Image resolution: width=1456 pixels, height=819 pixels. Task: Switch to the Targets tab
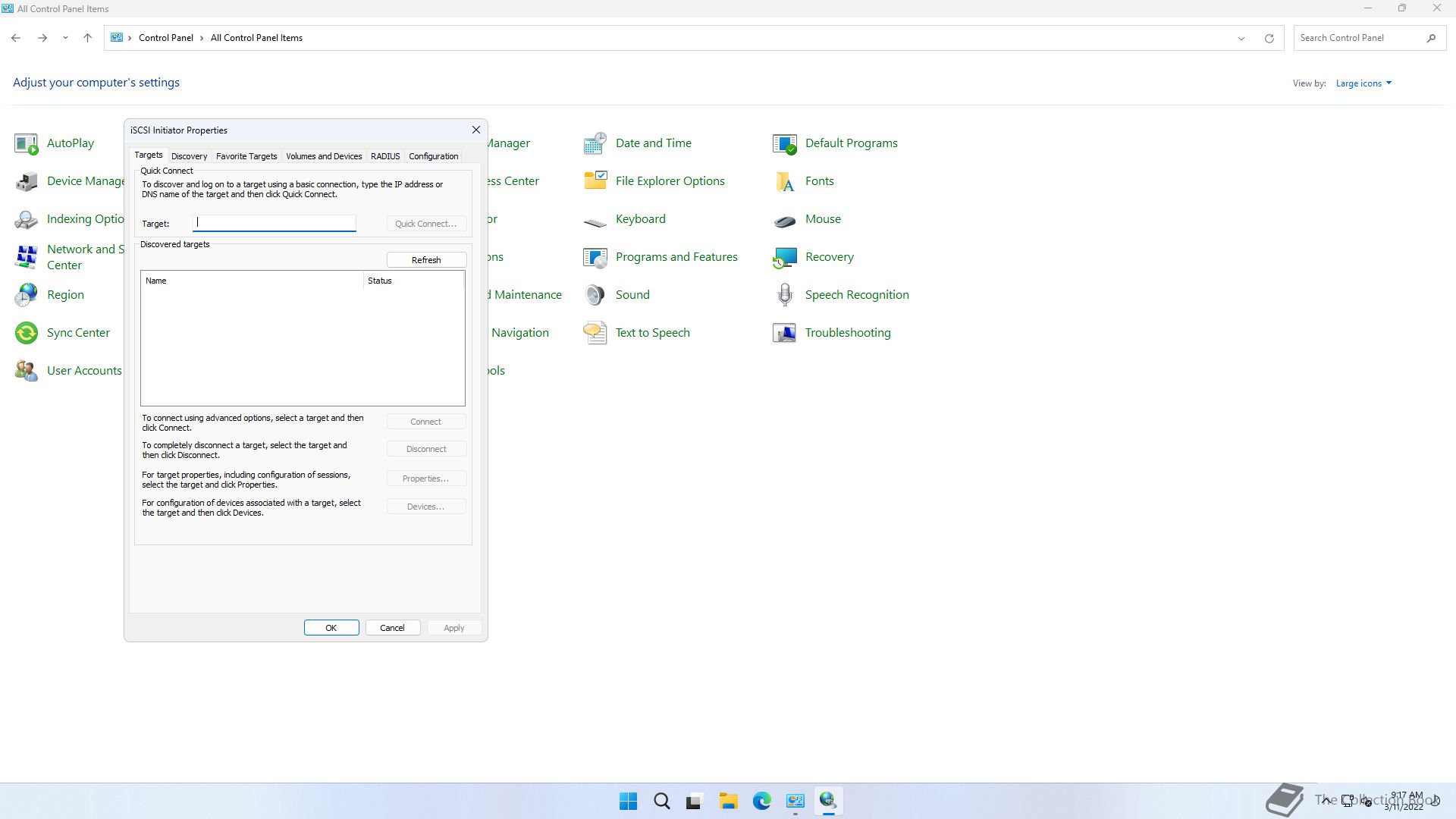pyautogui.click(x=149, y=155)
